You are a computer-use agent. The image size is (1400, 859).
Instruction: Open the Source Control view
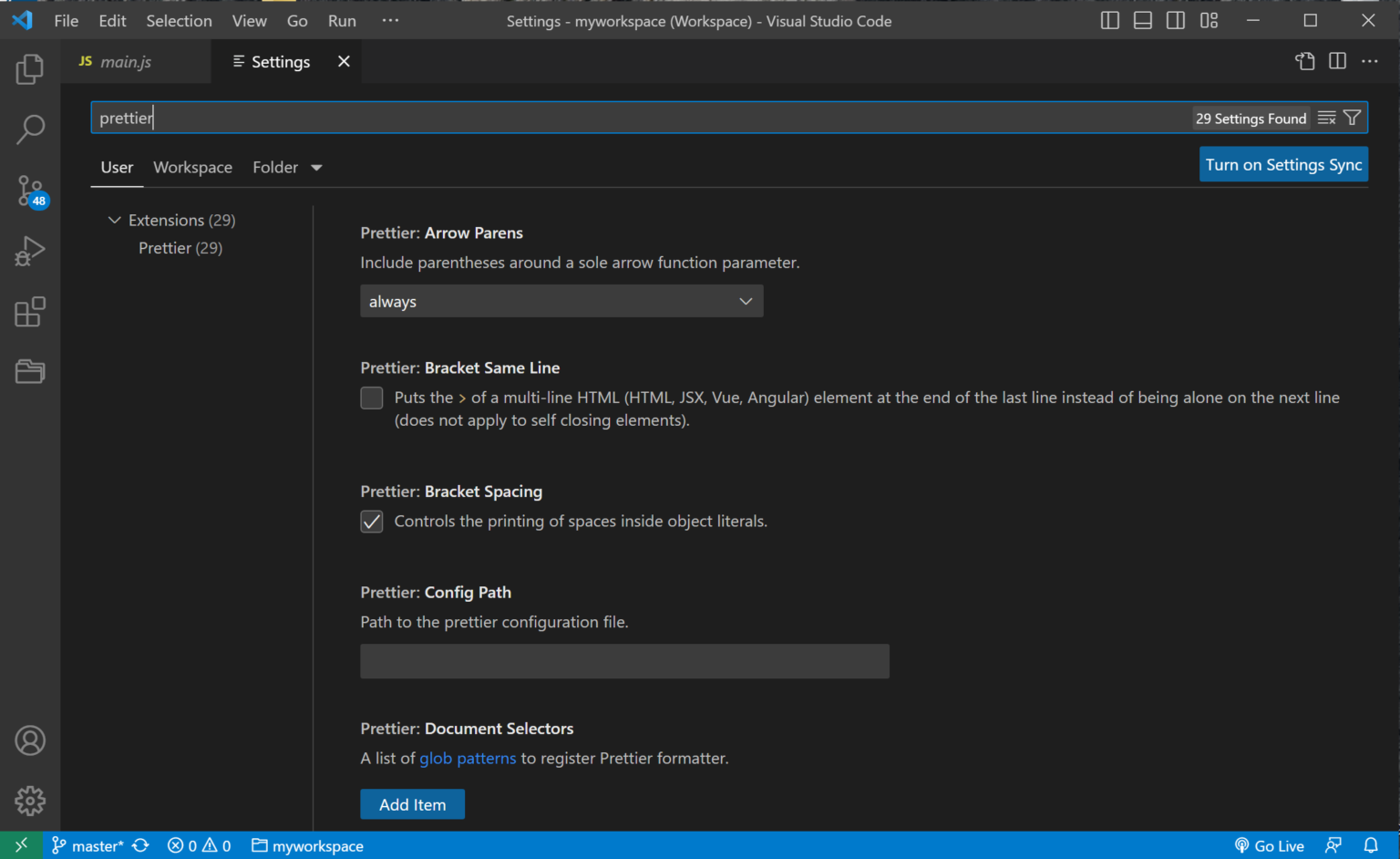point(30,191)
